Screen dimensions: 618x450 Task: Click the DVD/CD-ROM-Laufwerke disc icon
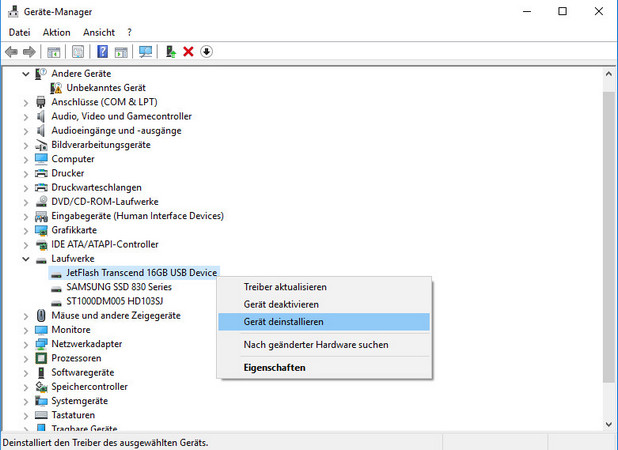[41, 201]
